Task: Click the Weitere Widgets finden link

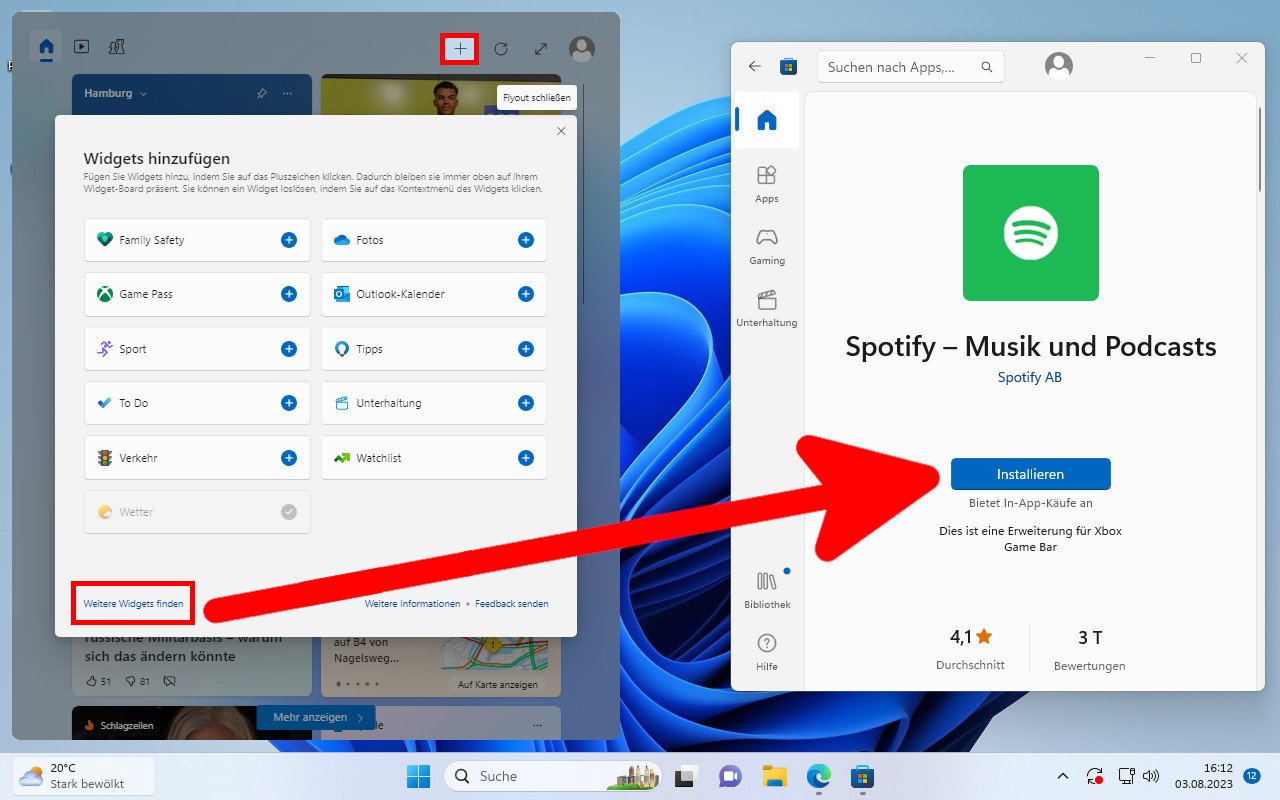Action: click(x=133, y=604)
